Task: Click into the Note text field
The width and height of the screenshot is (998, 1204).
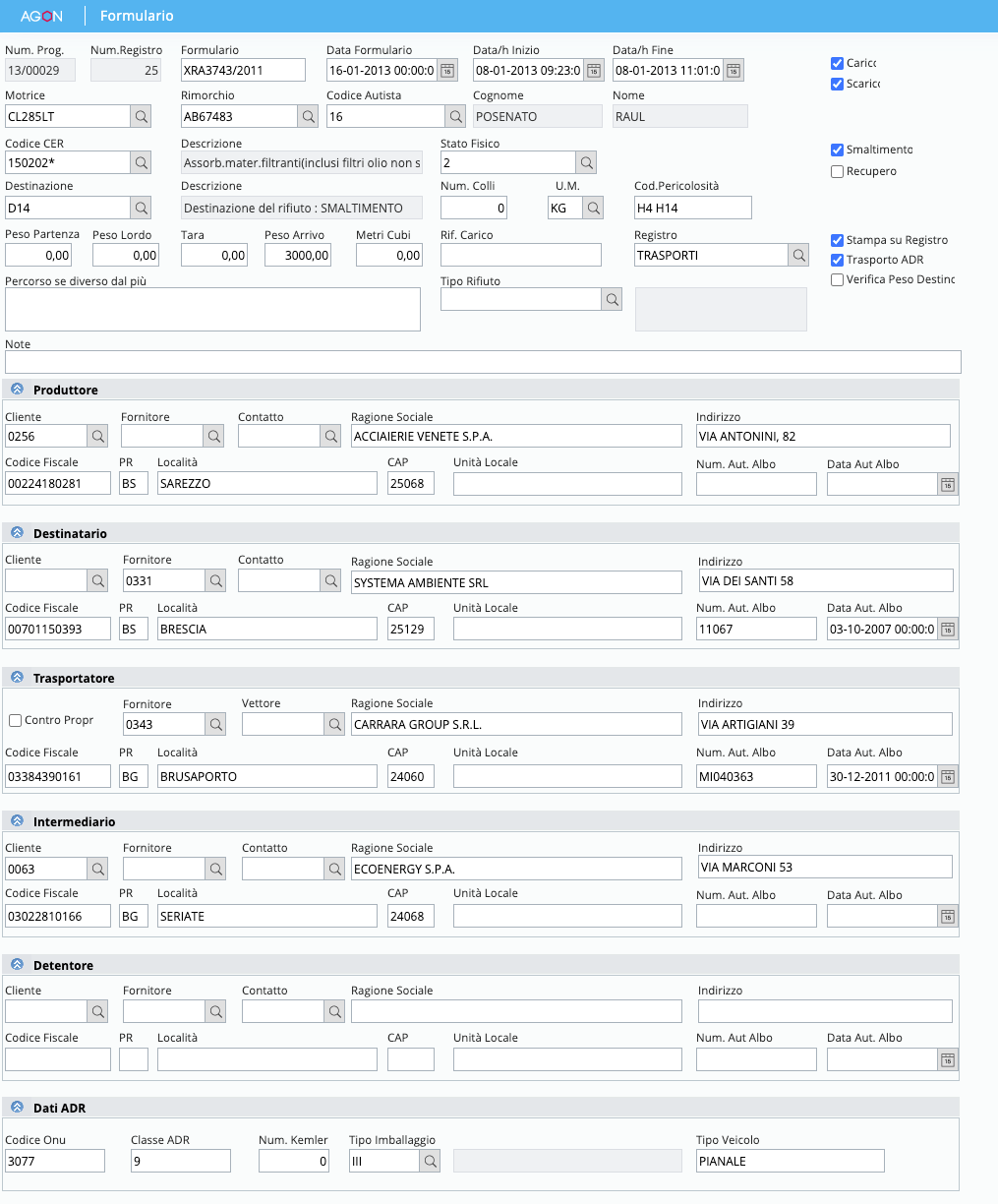Action: [x=482, y=362]
